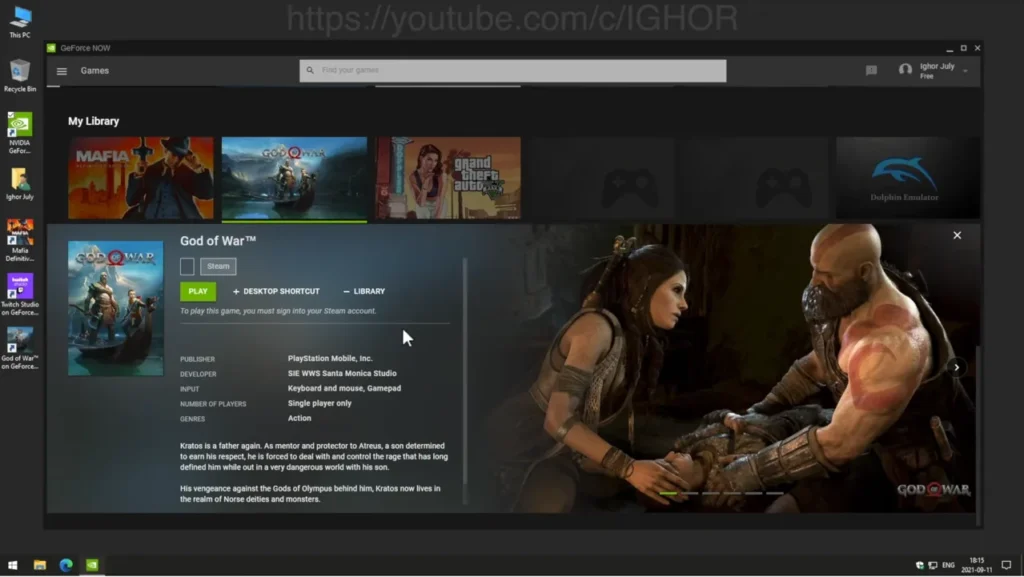Image resolution: width=1024 pixels, height=577 pixels.
Task: Remove God of War from Library
Action: pos(364,291)
